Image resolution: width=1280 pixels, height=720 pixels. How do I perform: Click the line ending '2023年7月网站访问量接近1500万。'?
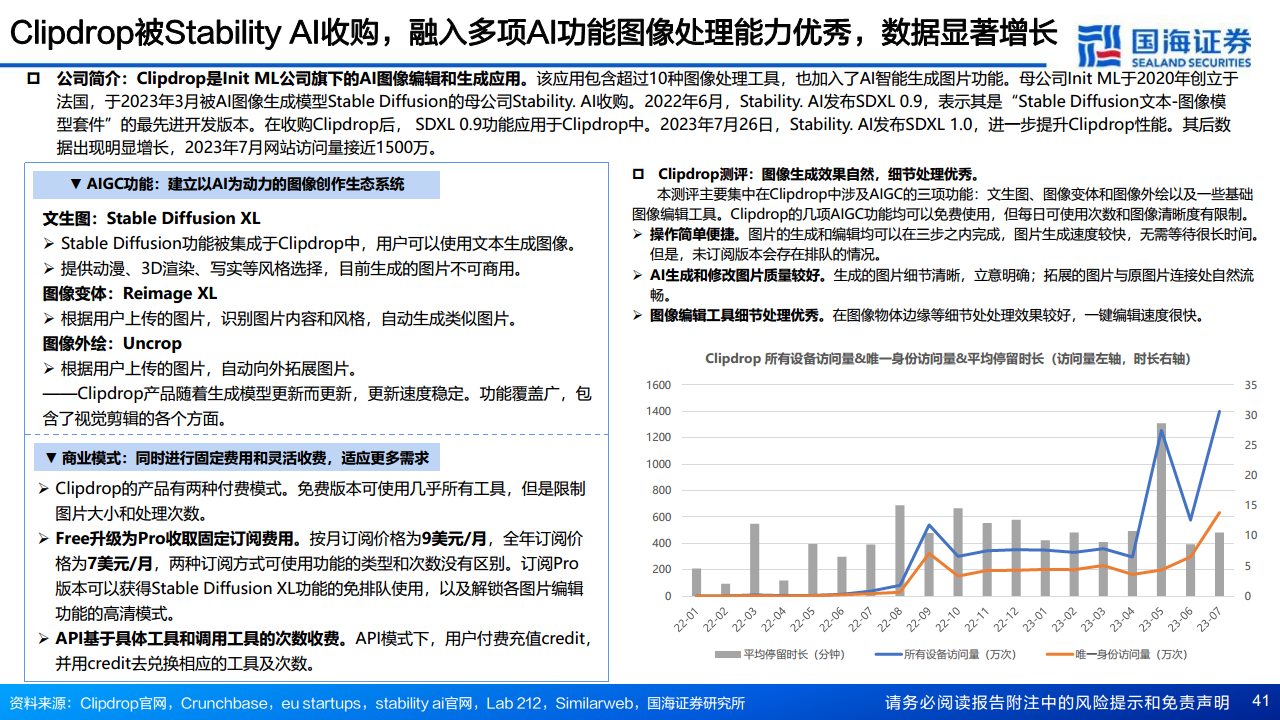click(248, 148)
